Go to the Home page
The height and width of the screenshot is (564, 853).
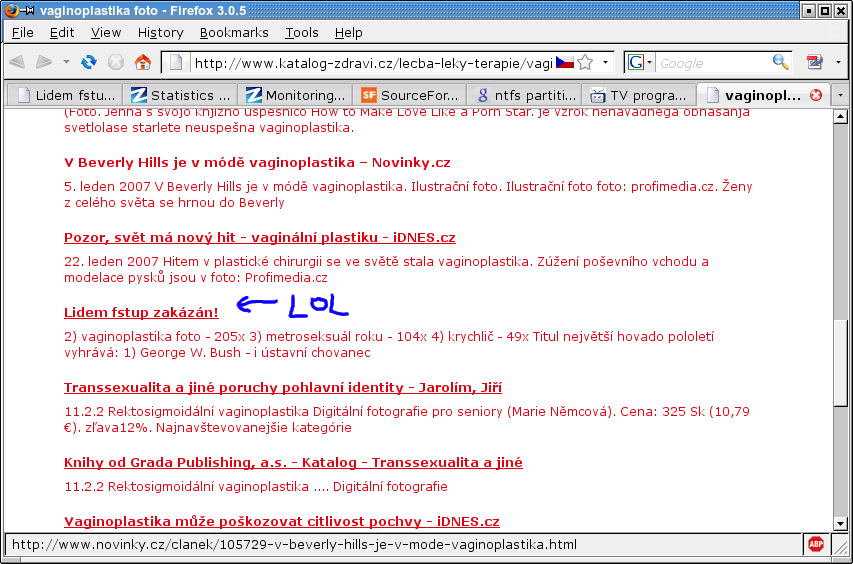[143, 62]
